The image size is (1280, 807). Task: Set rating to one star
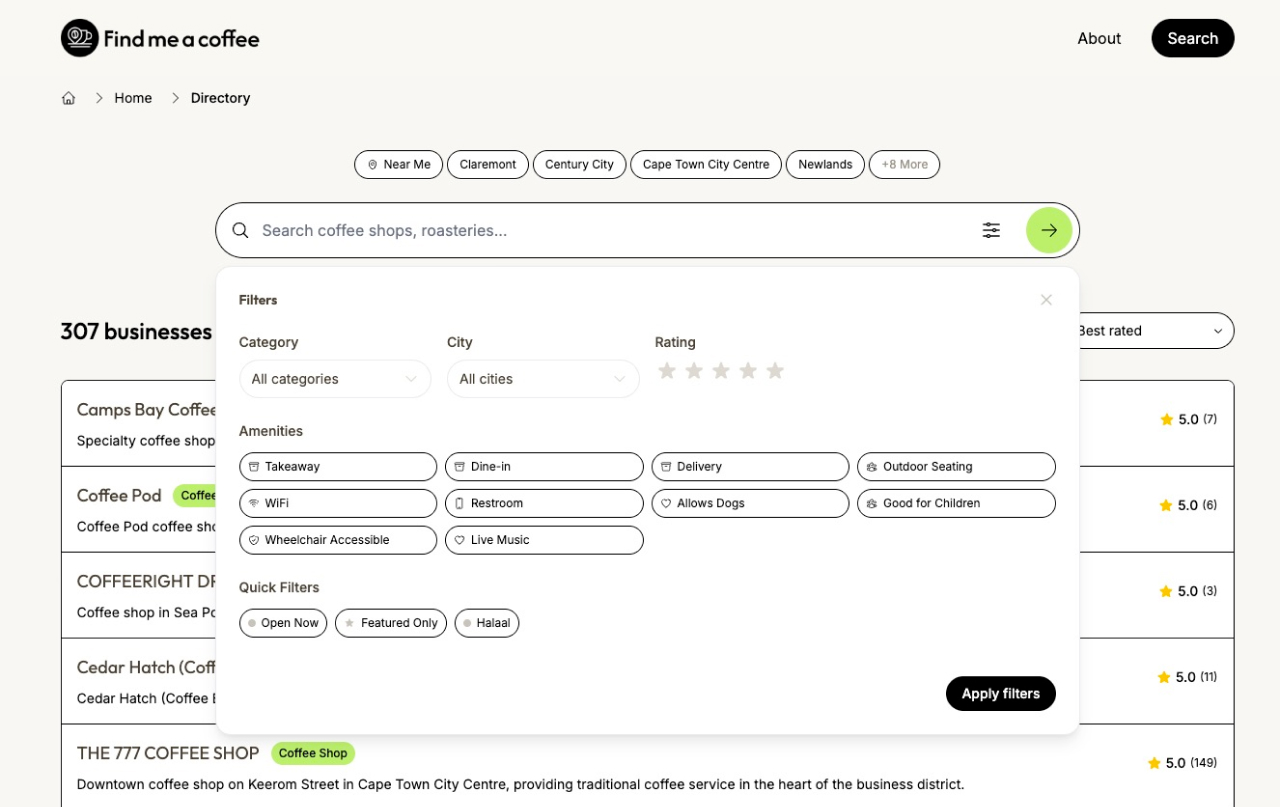pos(667,371)
